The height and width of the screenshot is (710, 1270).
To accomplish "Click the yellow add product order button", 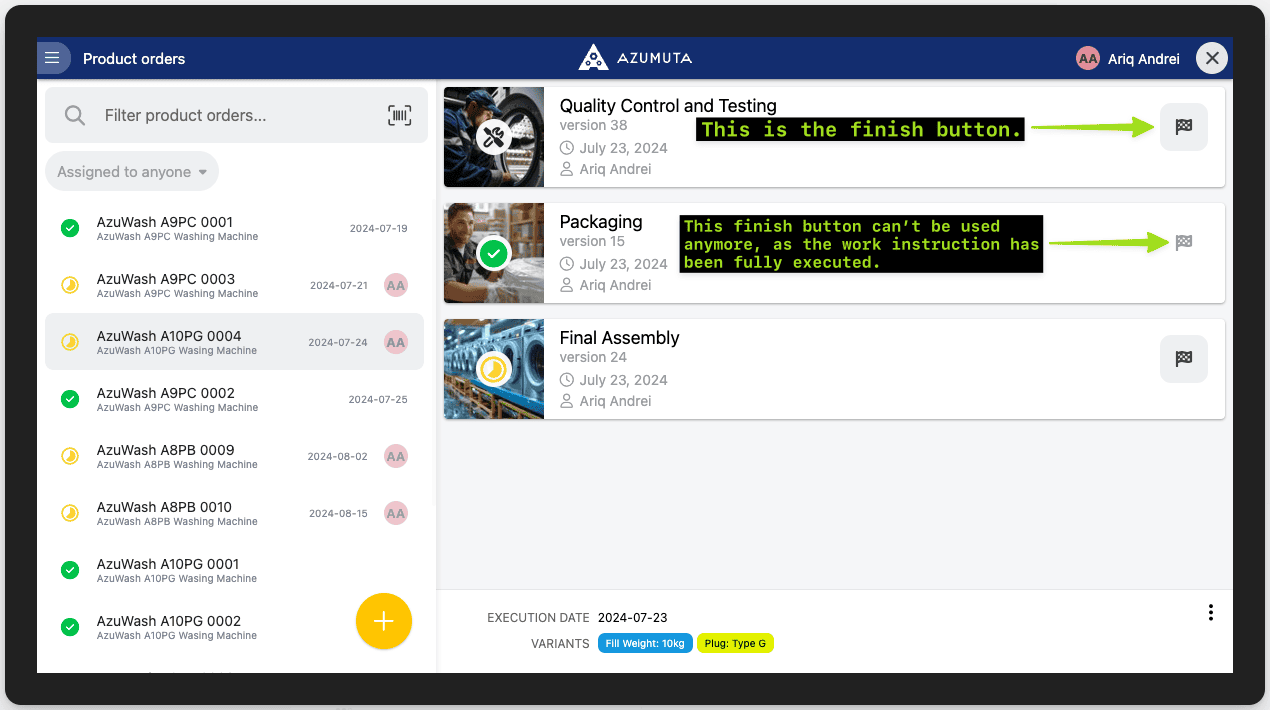I will click(x=383, y=621).
